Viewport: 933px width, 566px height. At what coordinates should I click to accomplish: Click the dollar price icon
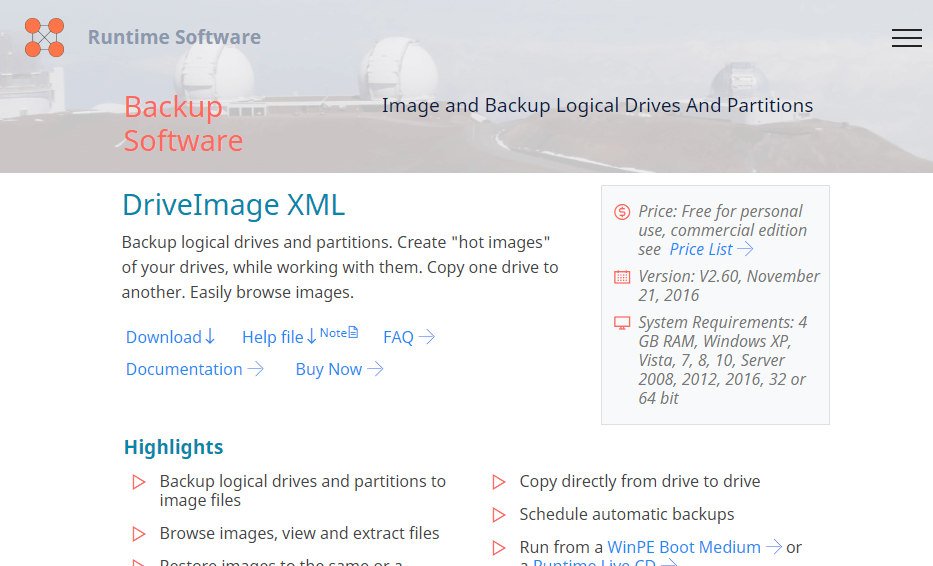(x=622, y=212)
